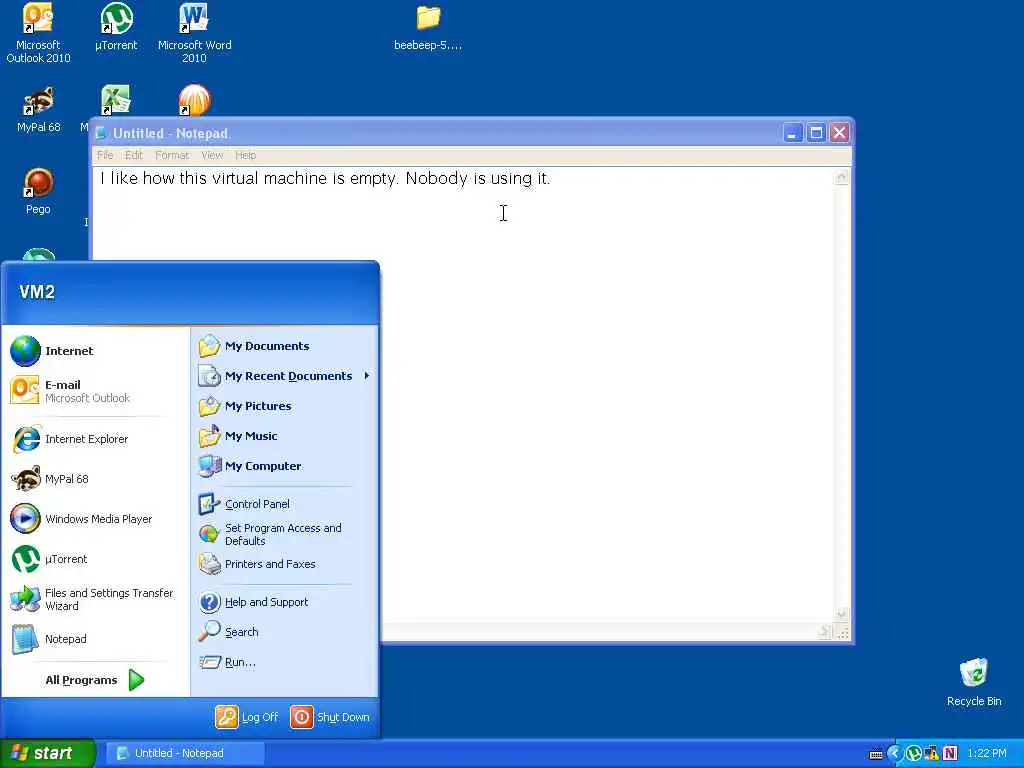Image resolution: width=1024 pixels, height=768 pixels.
Task: Click the OneNote tray icon
Action: click(950, 754)
